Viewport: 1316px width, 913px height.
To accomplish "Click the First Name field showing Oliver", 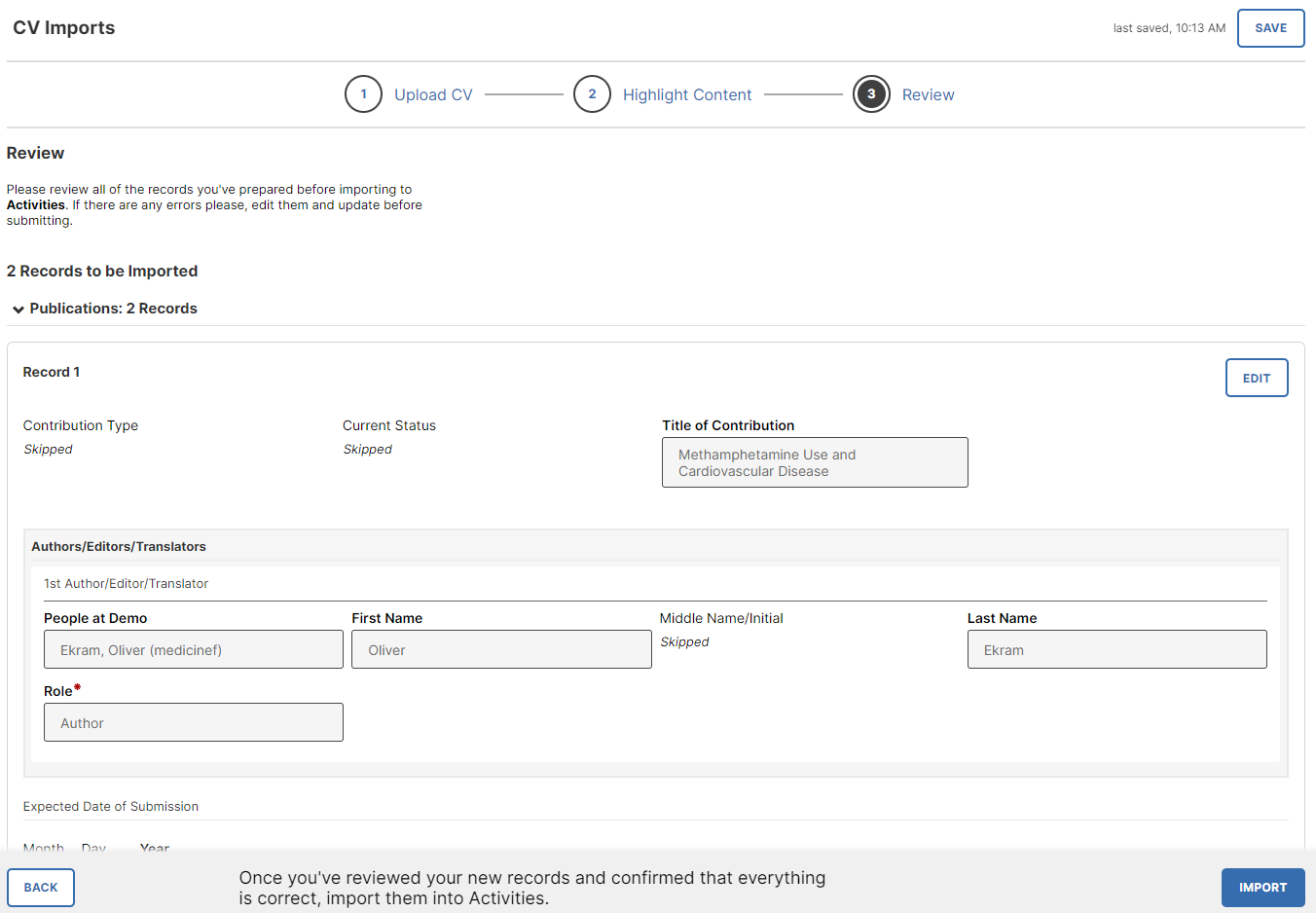I will 501,649.
